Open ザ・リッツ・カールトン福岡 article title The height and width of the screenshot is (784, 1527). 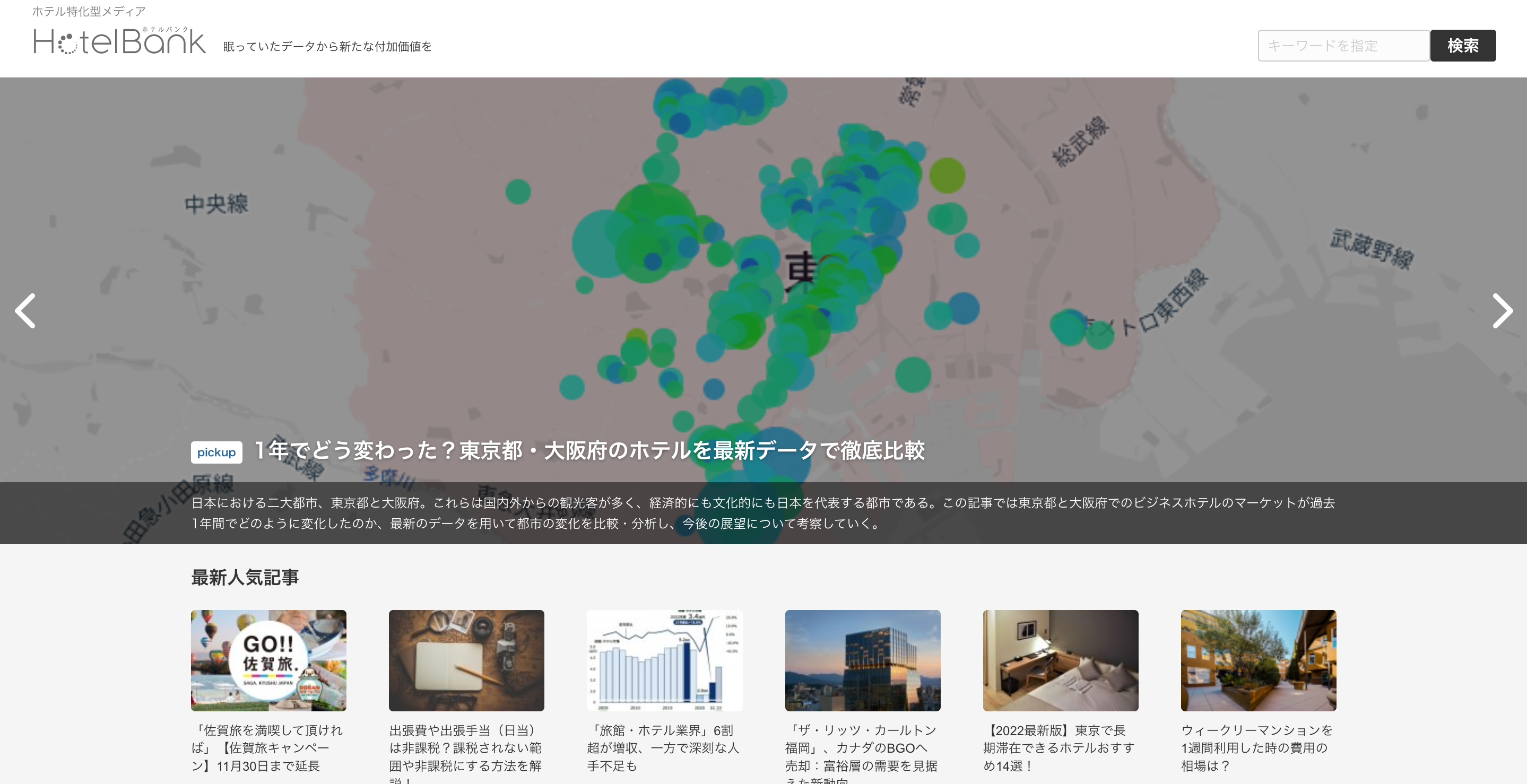tap(861, 748)
